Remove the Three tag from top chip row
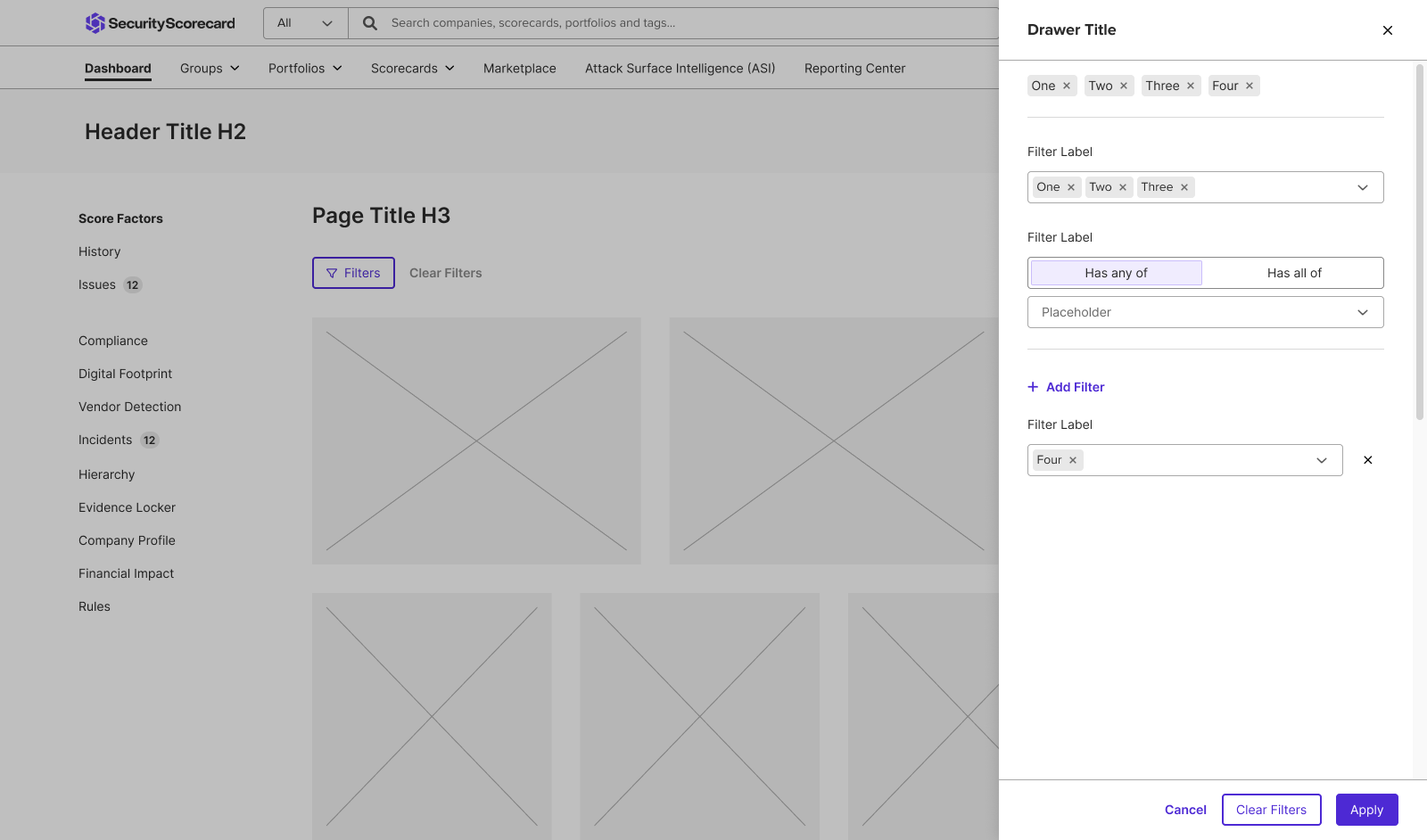Viewport: 1427px width, 840px height. 1191,86
